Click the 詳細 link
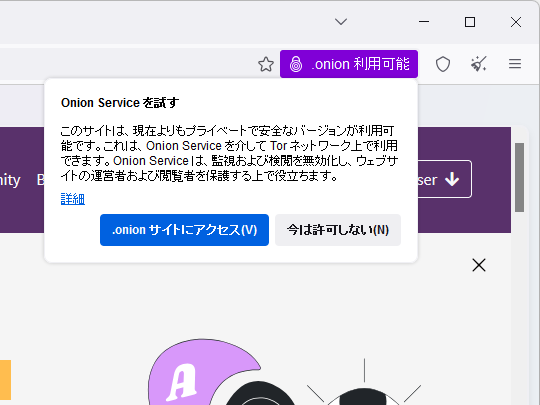The image size is (540, 405). [x=73, y=199]
